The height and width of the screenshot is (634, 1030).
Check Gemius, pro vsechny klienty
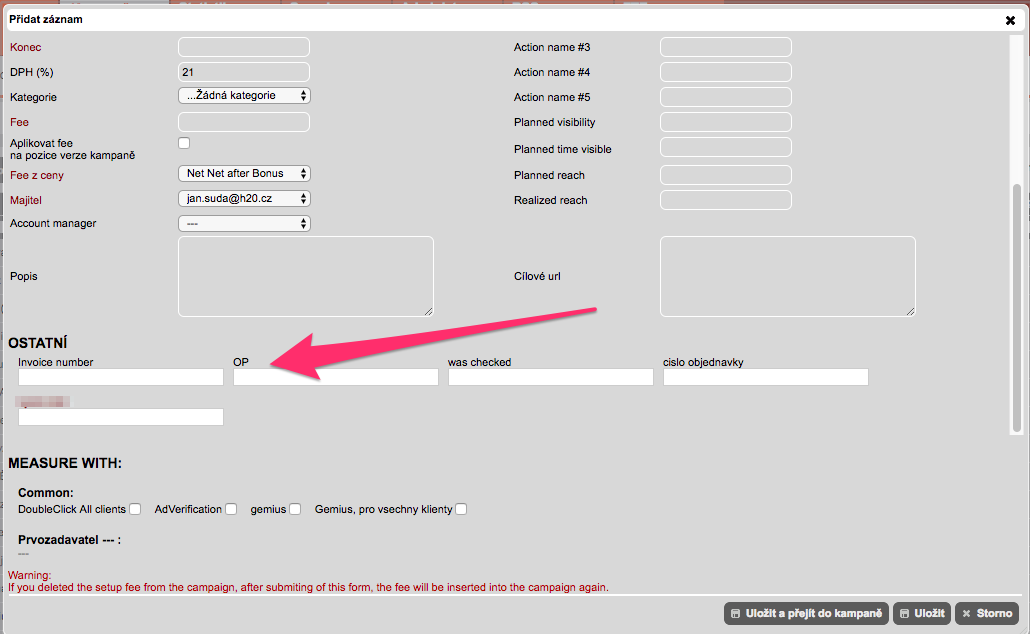461,509
